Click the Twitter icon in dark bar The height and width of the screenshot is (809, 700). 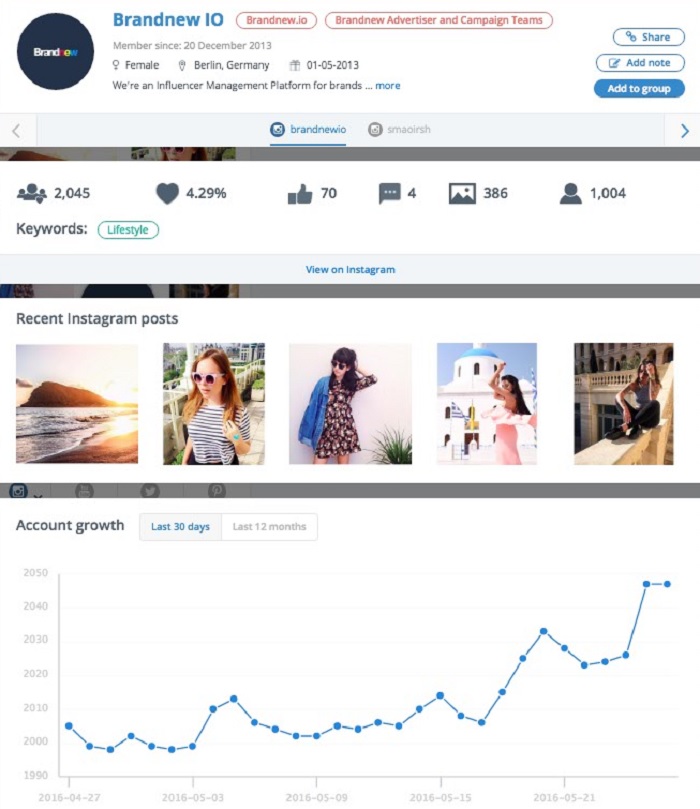point(150,491)
